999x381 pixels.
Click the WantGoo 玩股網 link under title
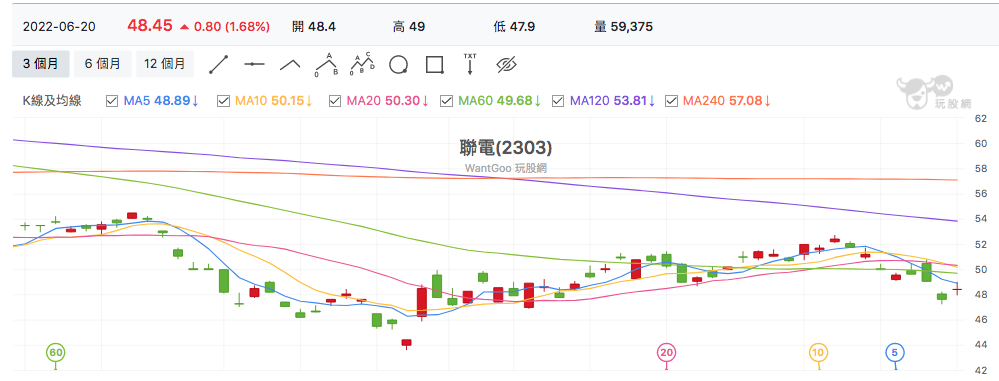coord(506,168)
